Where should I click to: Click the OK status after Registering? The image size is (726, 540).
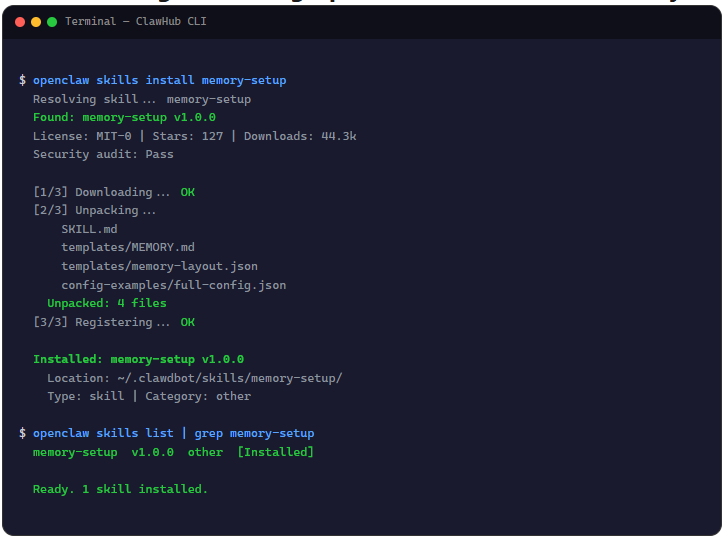pos(188,322)
